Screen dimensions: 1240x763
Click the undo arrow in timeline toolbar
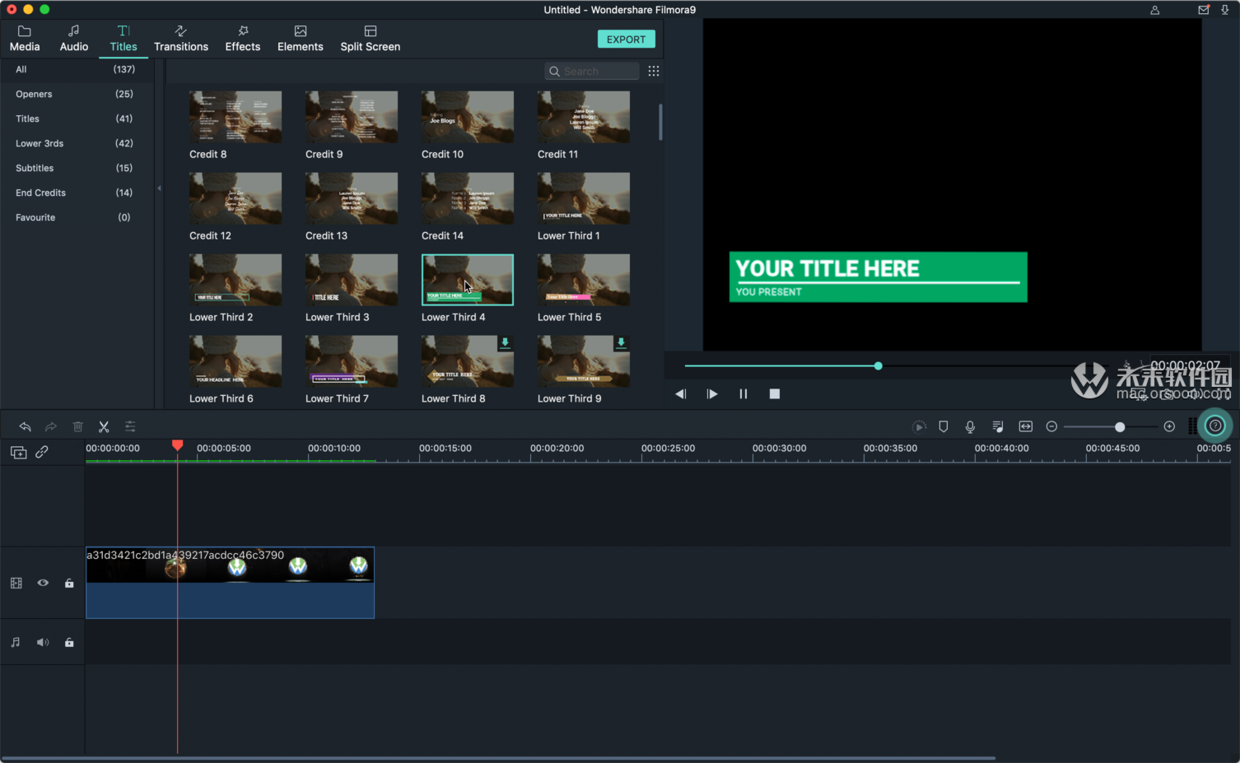click(25, 427)
